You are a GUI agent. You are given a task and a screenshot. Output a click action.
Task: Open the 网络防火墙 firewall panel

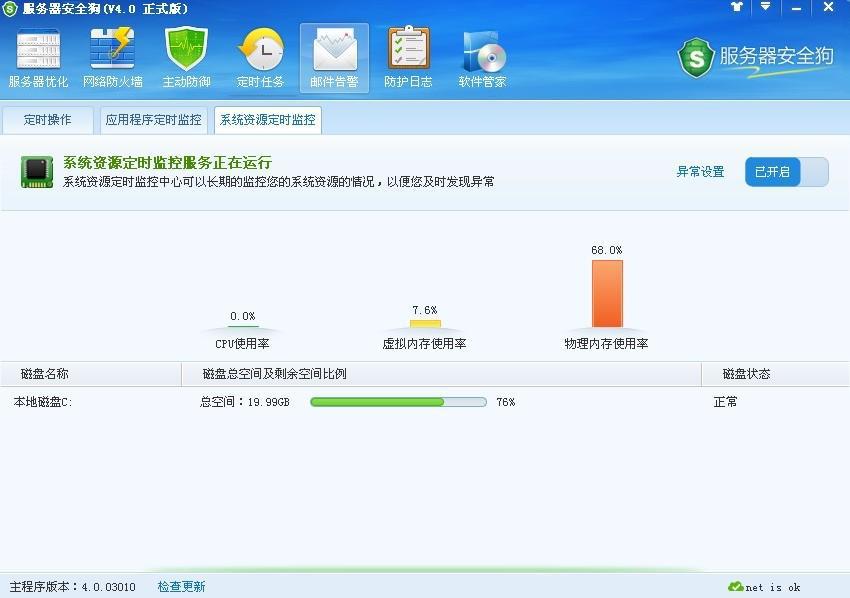coord(112,55)
